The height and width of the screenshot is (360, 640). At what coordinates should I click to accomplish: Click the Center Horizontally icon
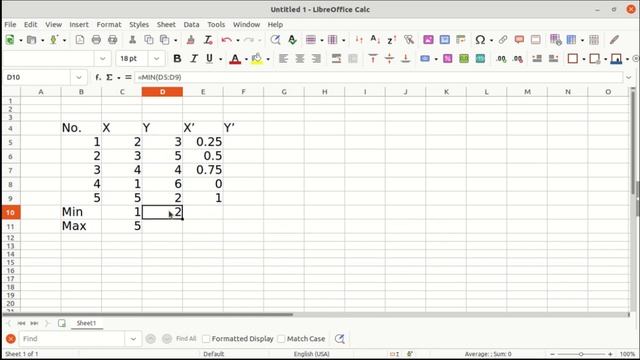pos(300,59)
